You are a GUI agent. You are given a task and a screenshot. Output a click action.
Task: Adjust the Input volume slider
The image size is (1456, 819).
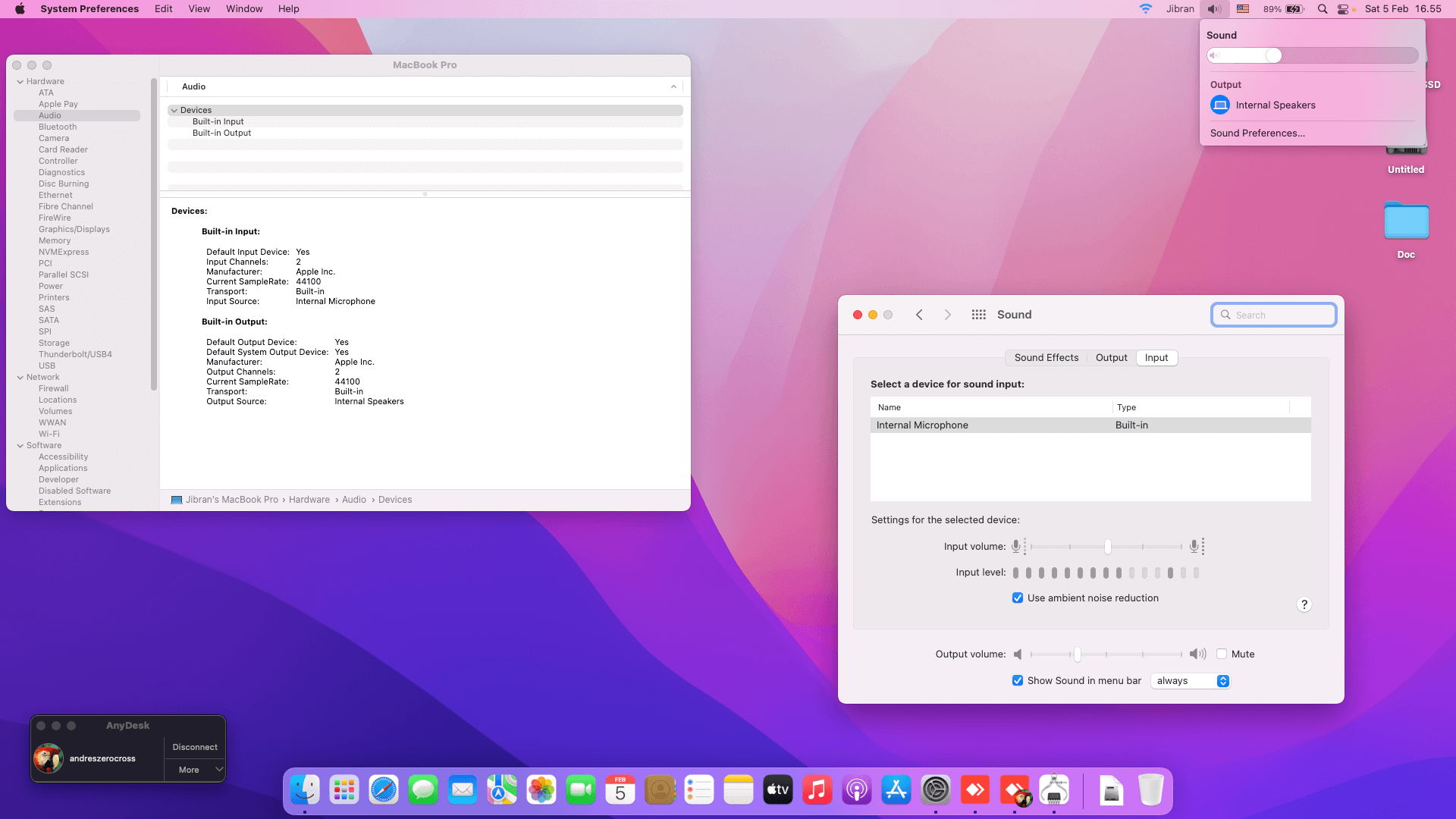1106,547
